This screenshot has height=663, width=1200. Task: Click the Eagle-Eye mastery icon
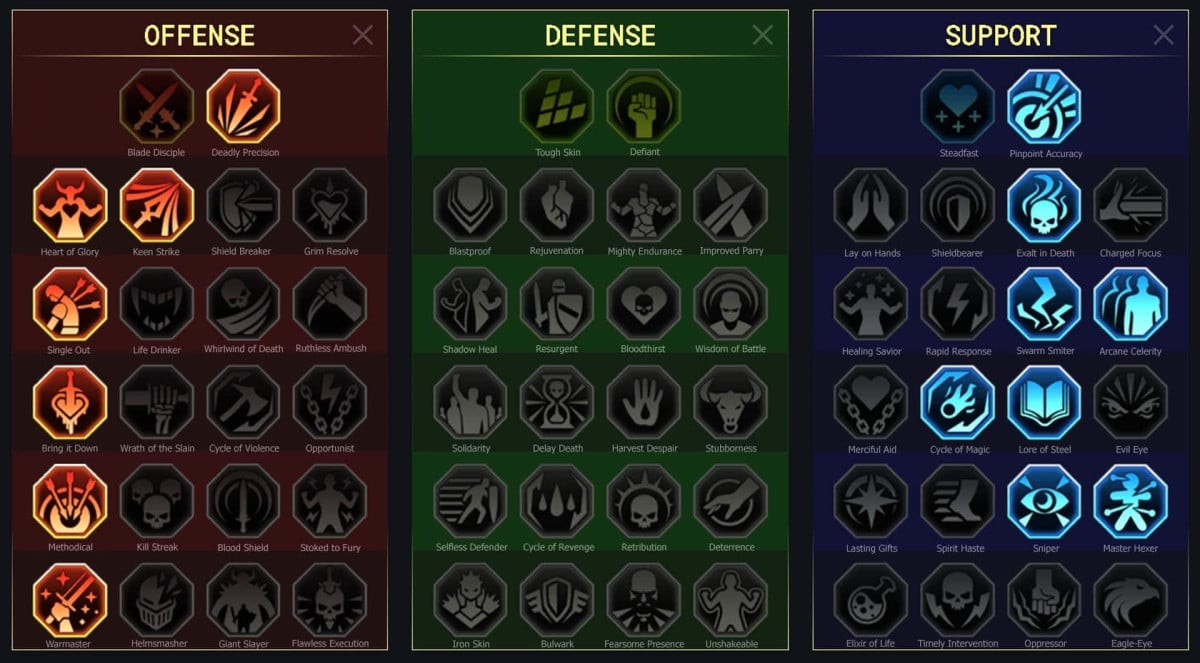pos(1131,600)
